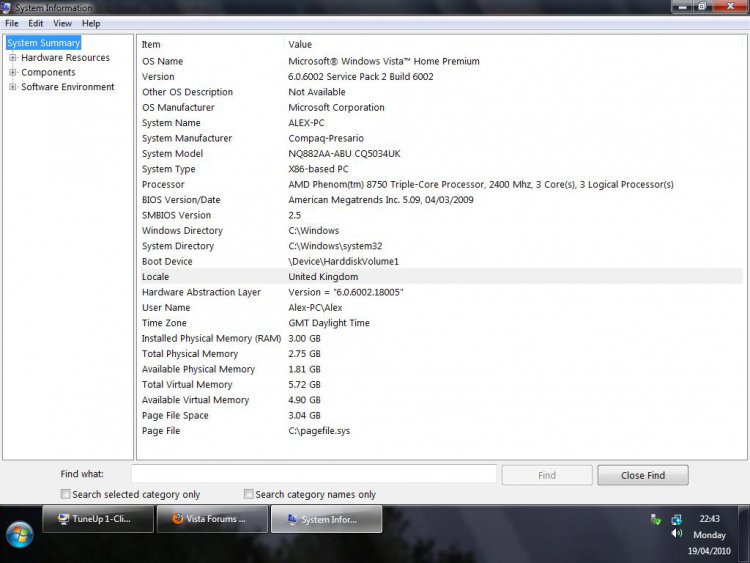The image size is (750, 563).
Task: Select the Processor row
Action: coord(441,184)
